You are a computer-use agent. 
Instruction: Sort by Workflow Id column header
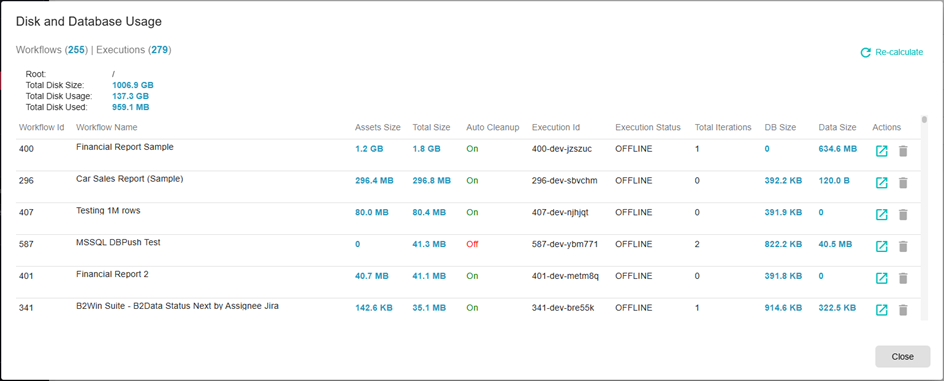pyautogui.click(x=41, y=128)
